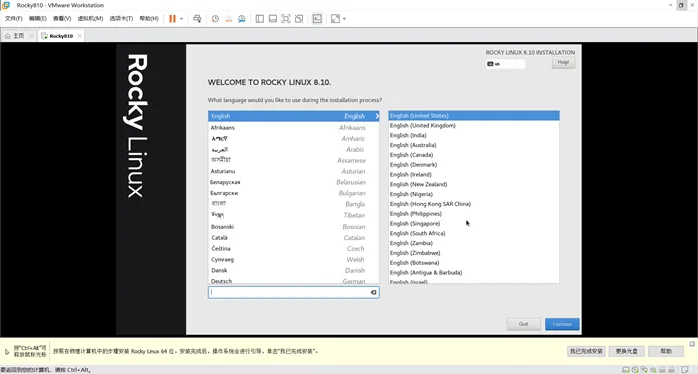Viewport: 698px width, 374px height.
Task: Click the installer Help! button
Action: 563,62
